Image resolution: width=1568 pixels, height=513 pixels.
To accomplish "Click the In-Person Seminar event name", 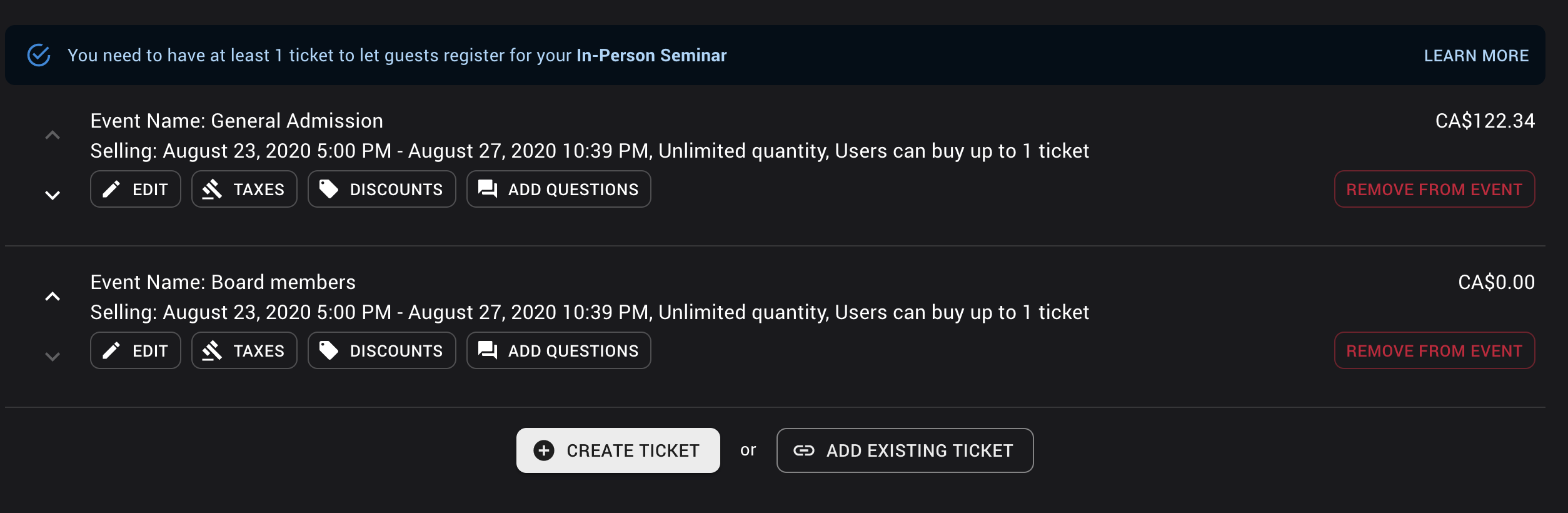I will [x=651, y=56].
